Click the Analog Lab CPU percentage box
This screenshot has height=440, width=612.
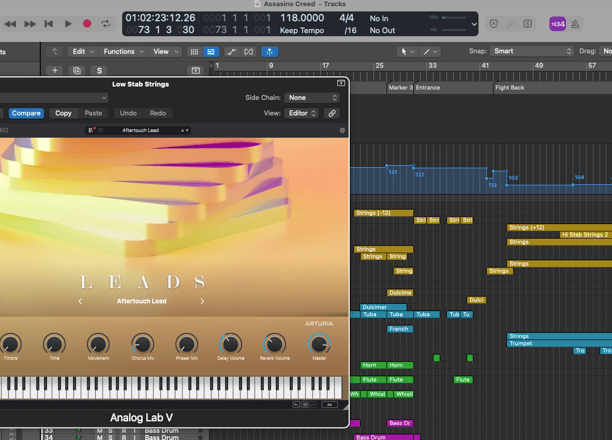coord(329,405)
